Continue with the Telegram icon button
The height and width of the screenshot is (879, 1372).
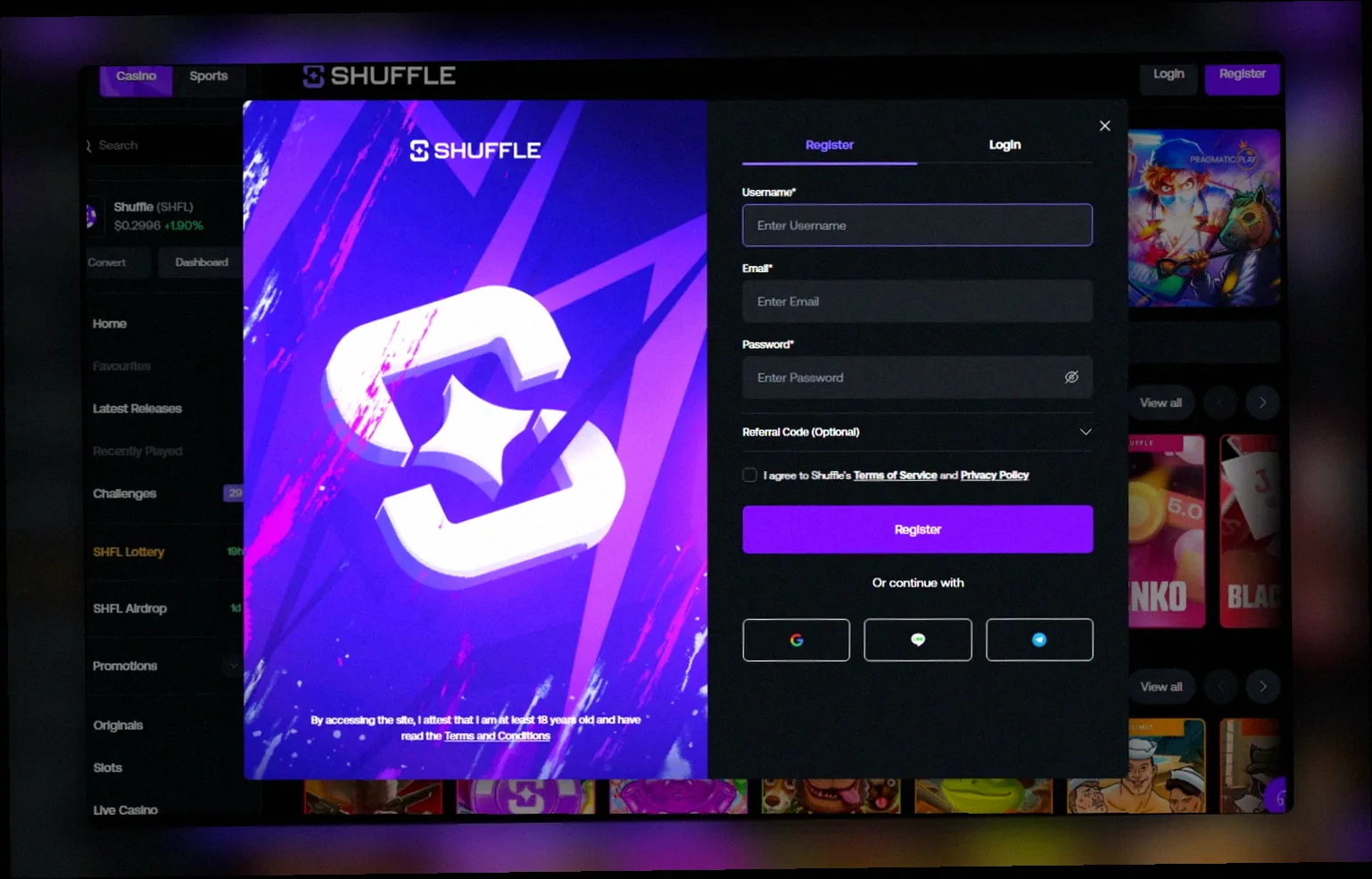coord(1039,640)
